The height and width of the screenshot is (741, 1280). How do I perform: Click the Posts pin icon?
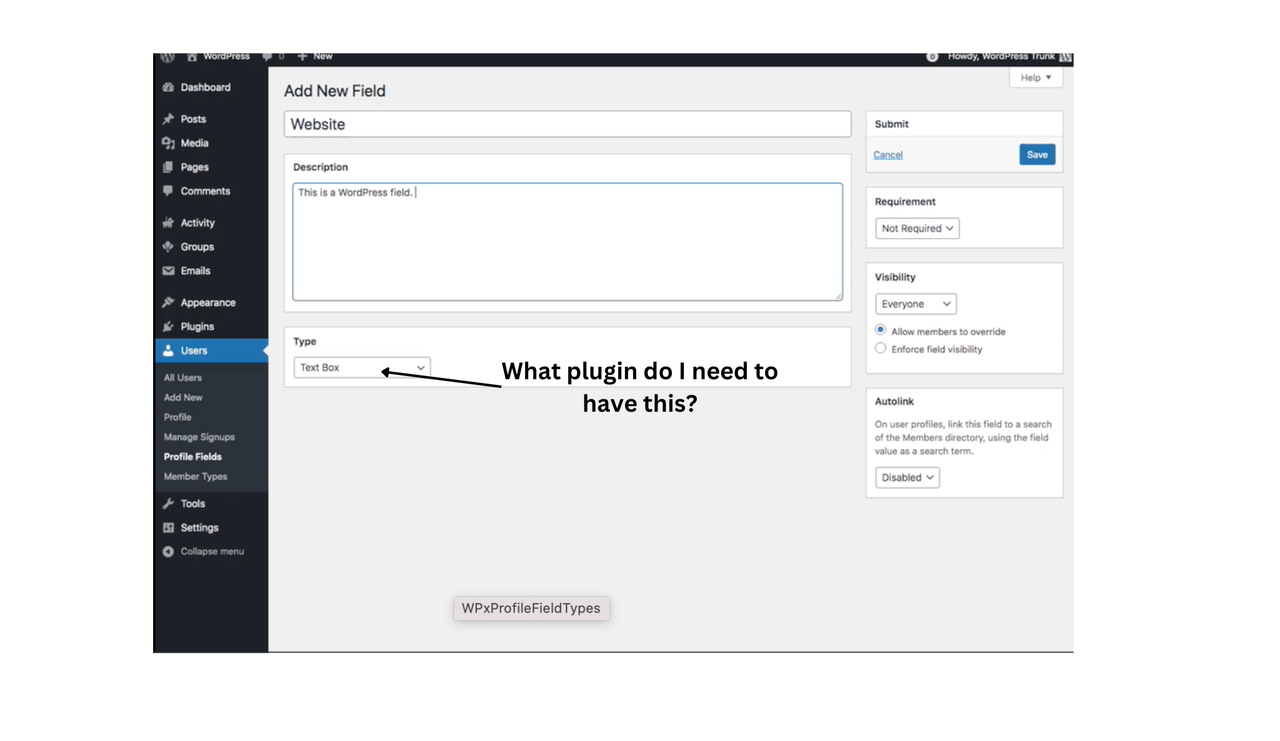pyautogui.click(x=168, y=119)
